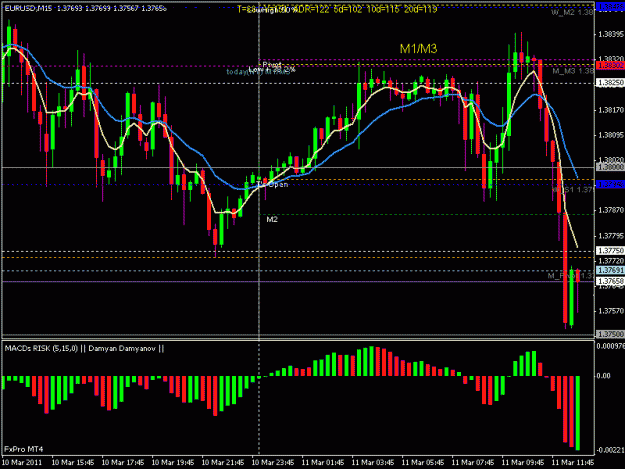Click the T. Open label
This screenshot has height=469, width=625.
(x=272, y=184)
